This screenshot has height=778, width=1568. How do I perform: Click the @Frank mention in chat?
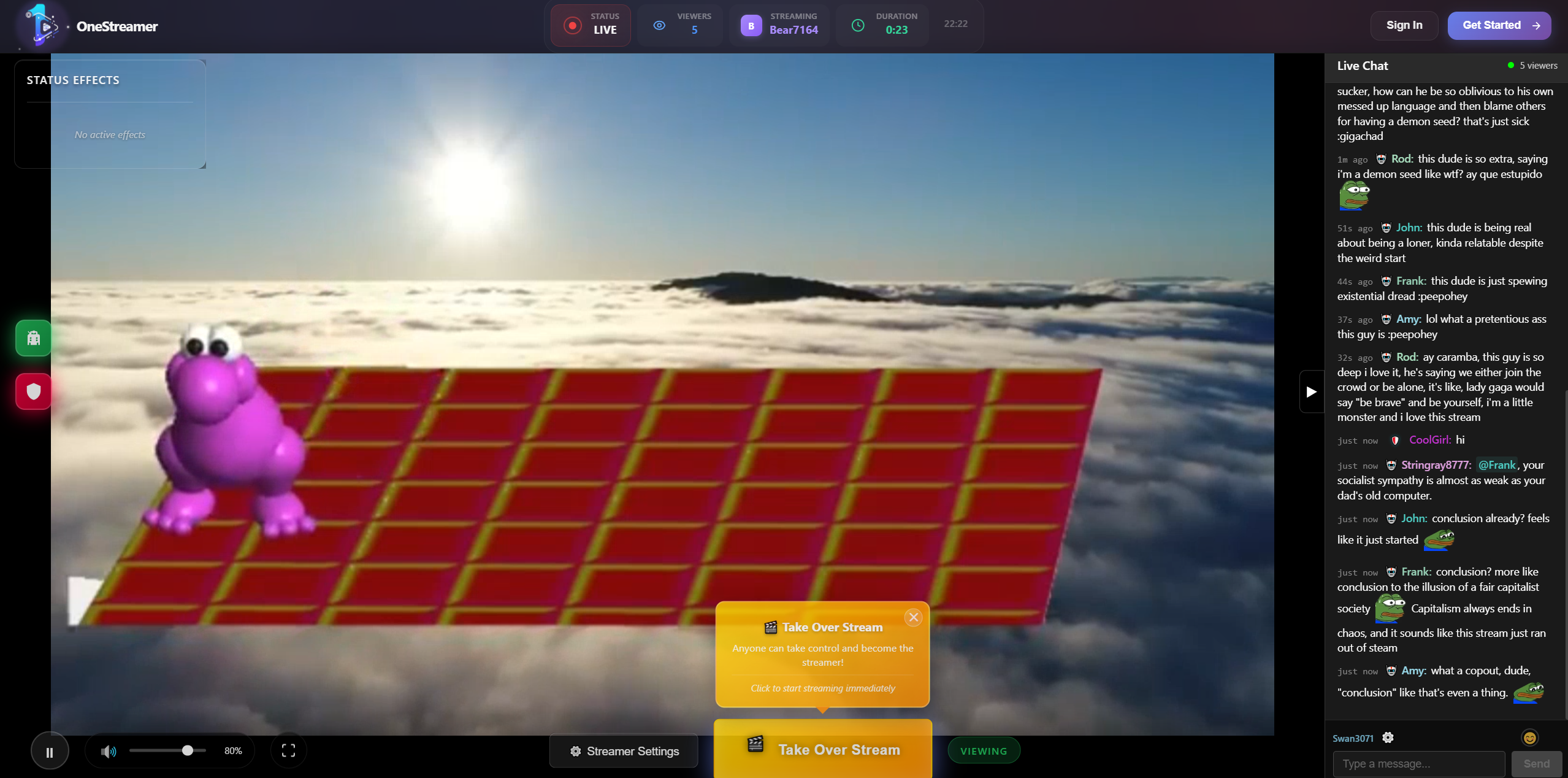click(1496, 465)
